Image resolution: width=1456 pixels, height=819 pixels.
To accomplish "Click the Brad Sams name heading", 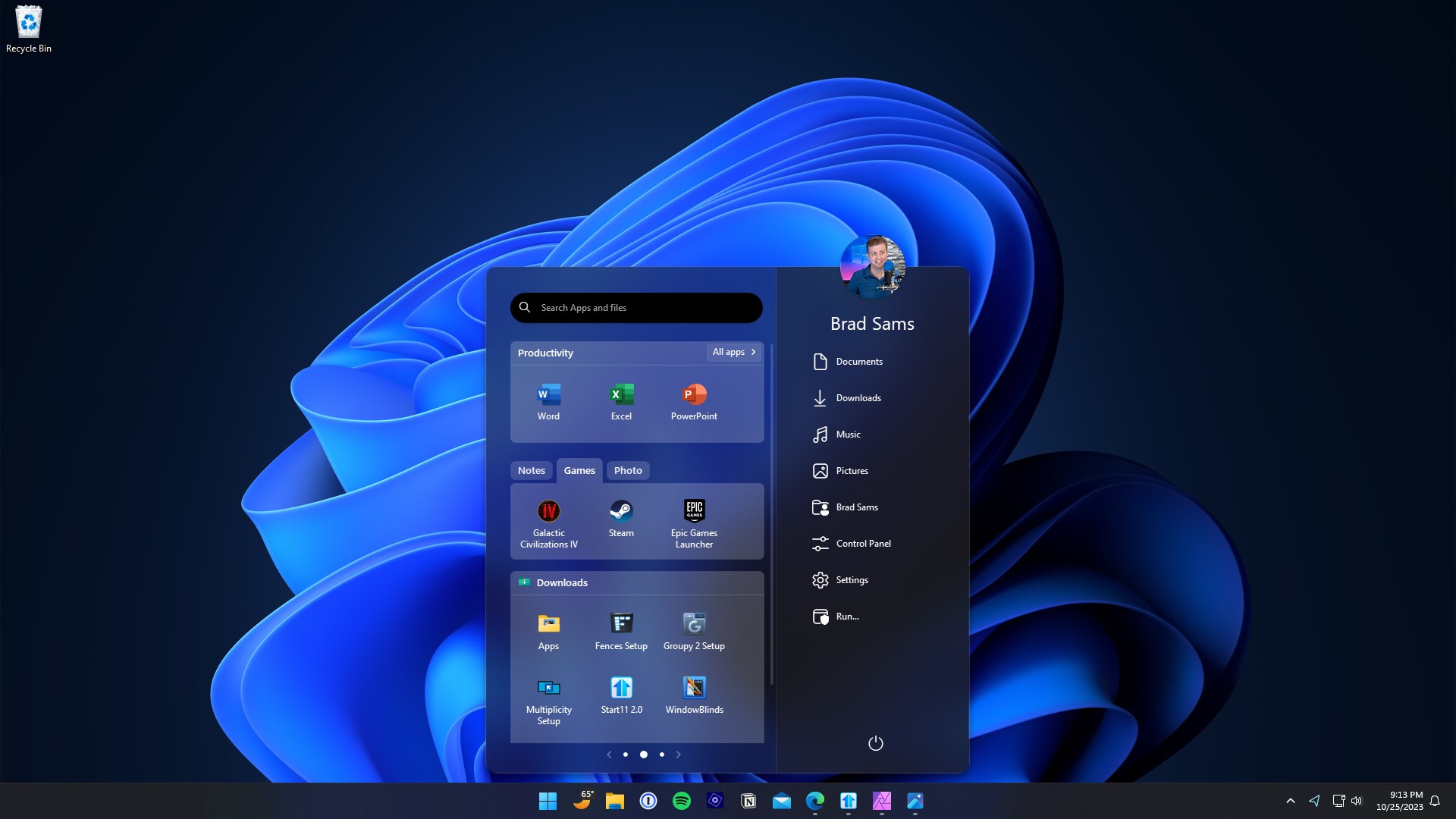I will pyautogui.click(x=872, y=324).
